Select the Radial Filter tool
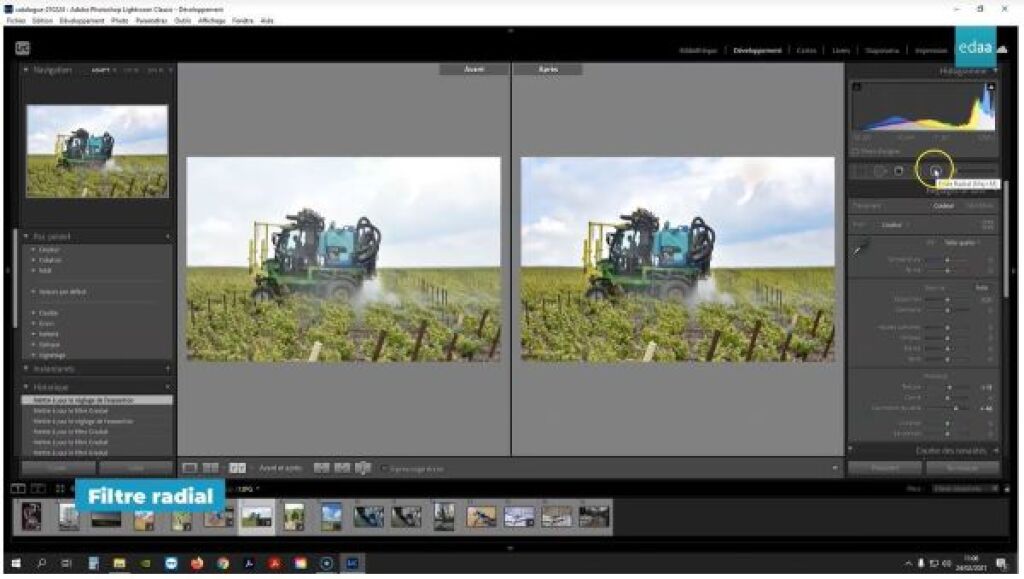 click(x=936, y=171)
